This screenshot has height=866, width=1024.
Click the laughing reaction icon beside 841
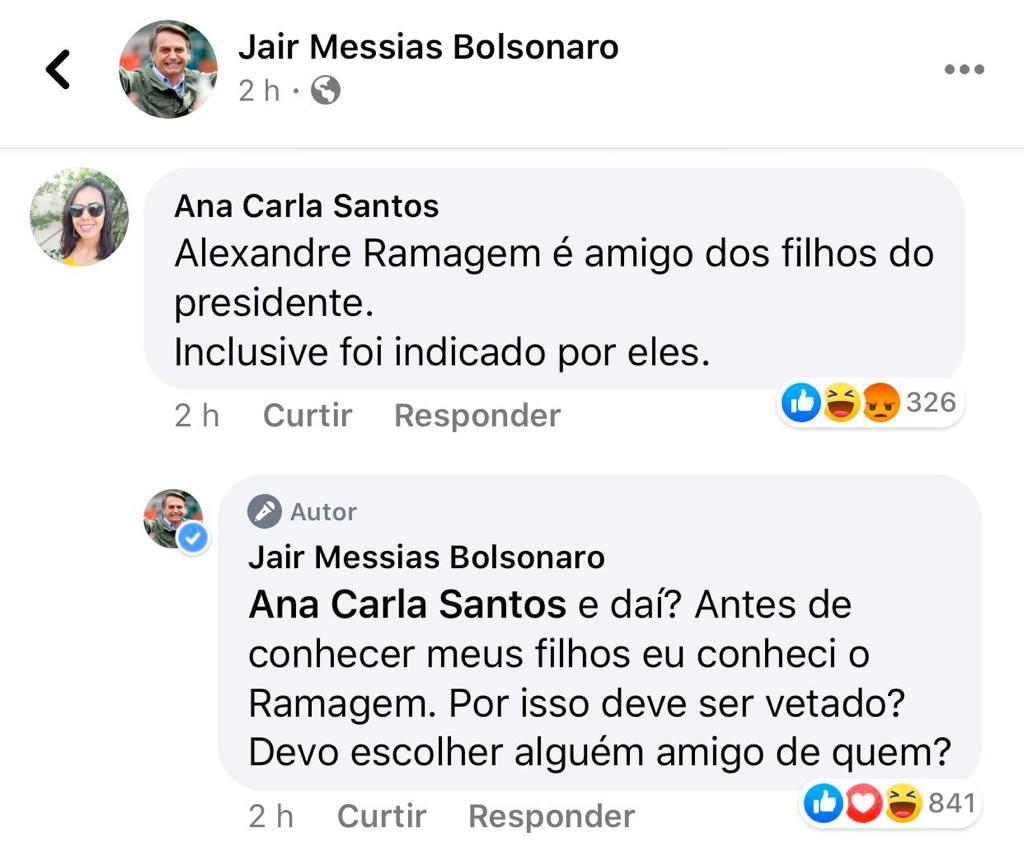(903, 803)
